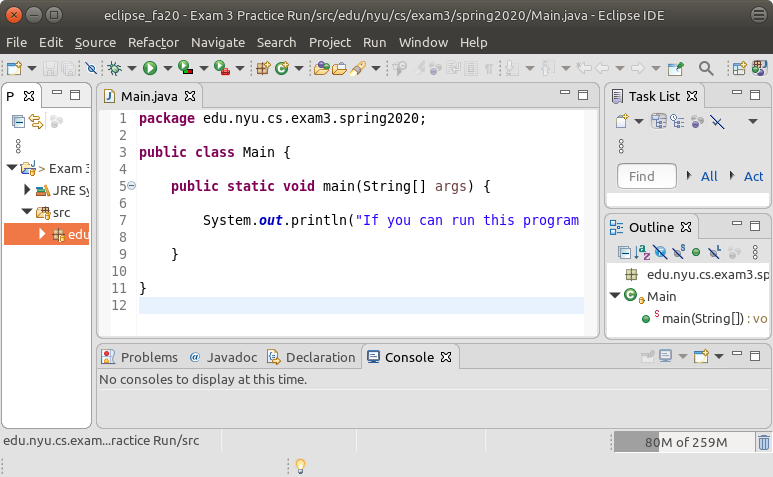Collapse All in Package Explorer
Screen dimensions: 773x477
click(x=17, y=121)
